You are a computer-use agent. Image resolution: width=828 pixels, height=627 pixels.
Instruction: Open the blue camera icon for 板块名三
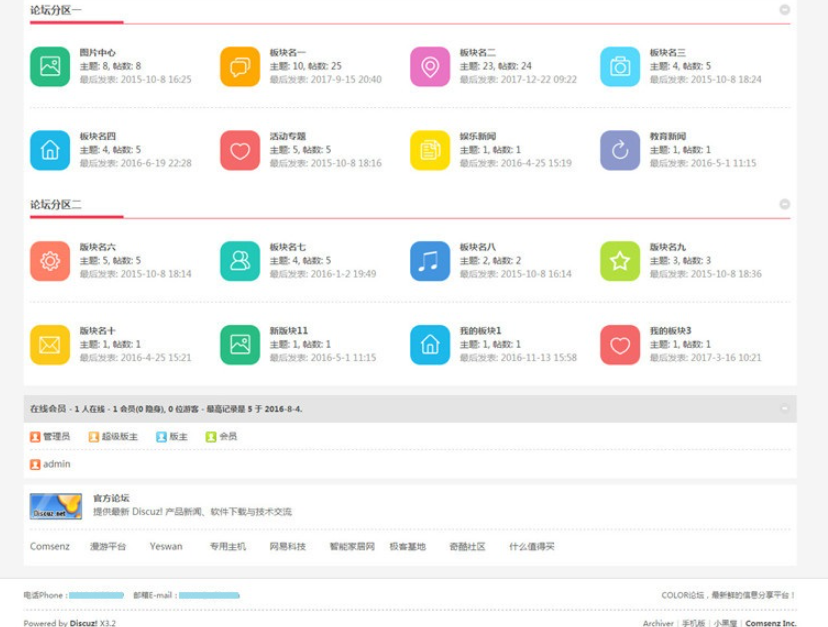coord(620,67)
